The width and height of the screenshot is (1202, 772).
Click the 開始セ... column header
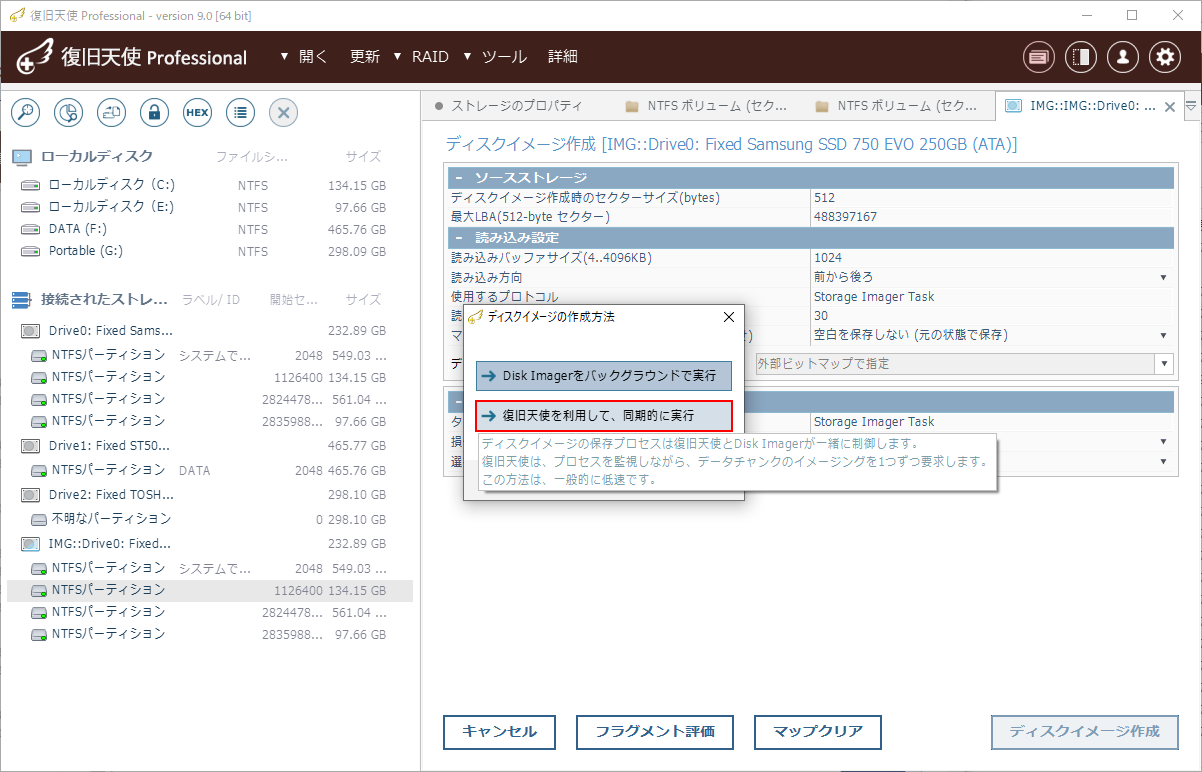click(294, 300)
